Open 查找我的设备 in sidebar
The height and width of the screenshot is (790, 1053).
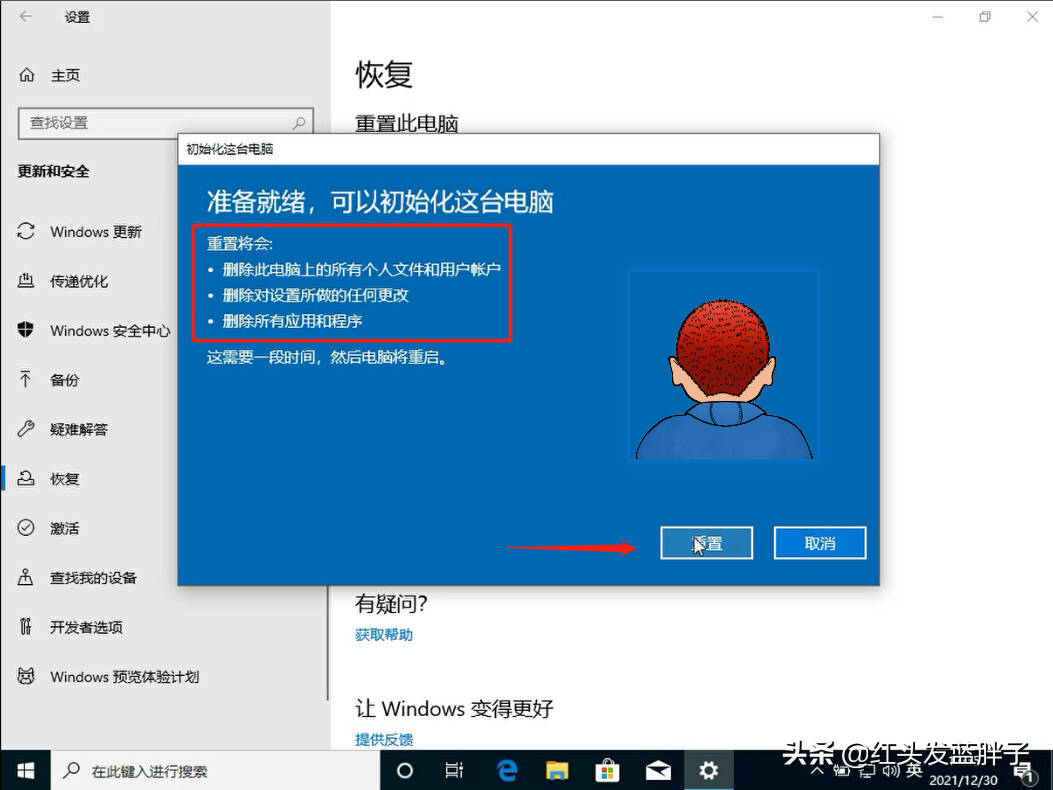pyautogui.click(x=93, y=578)
